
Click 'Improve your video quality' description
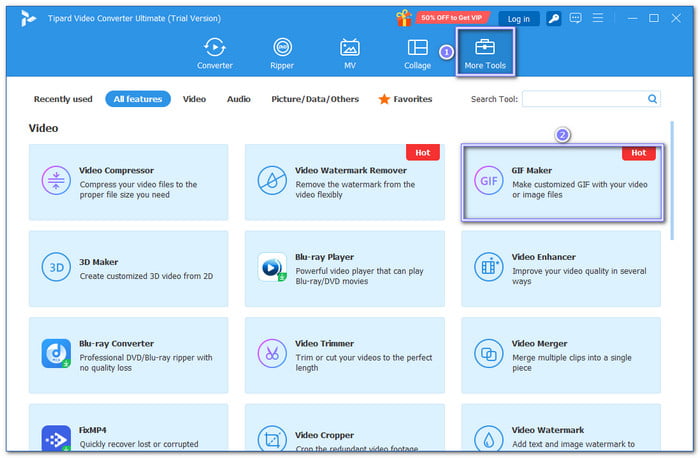[579, 276]
